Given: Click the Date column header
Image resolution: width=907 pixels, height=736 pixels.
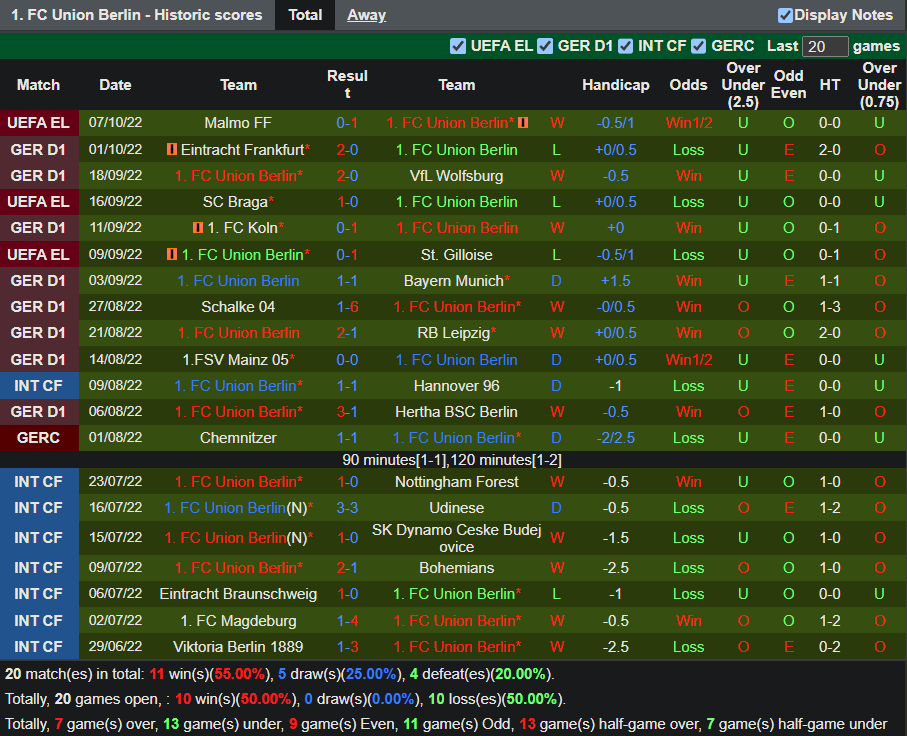Looking at the screenshot, I should (115, 85).
